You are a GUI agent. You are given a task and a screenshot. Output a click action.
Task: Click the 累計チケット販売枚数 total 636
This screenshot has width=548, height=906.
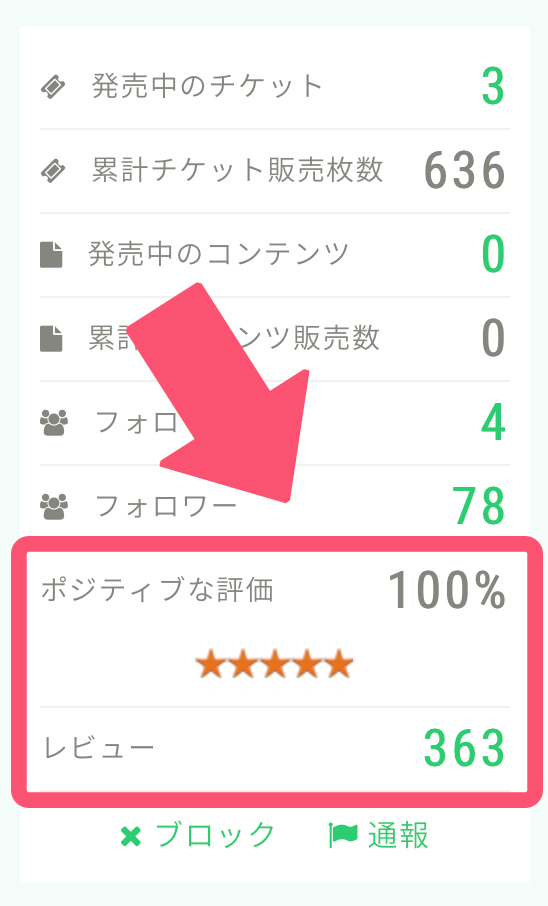point(465,171)
